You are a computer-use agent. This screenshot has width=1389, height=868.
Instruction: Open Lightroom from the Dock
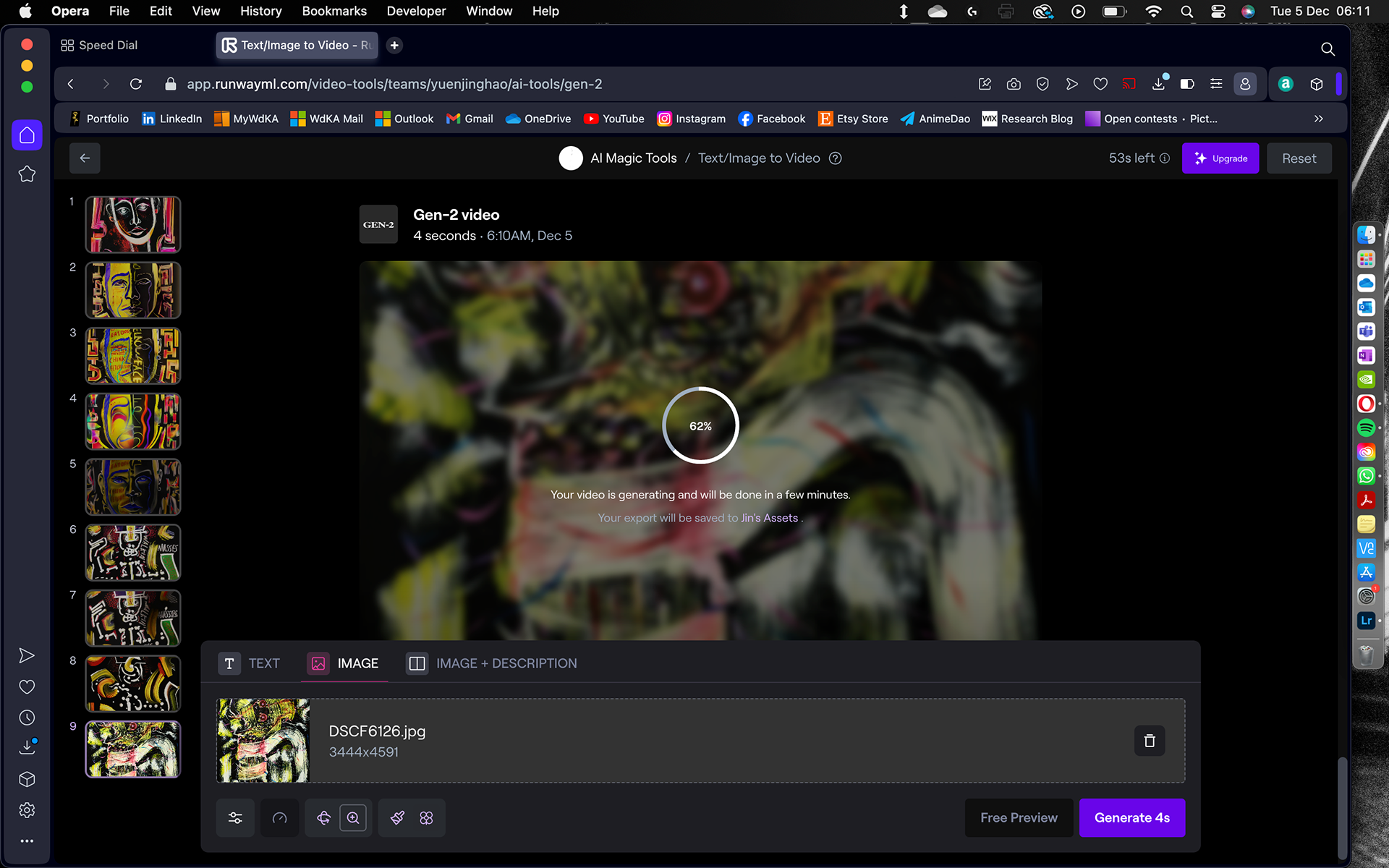point(1366,621)
